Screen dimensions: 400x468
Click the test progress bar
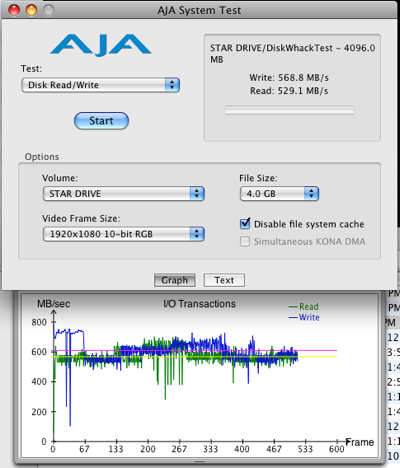click(x=289, y=110)
